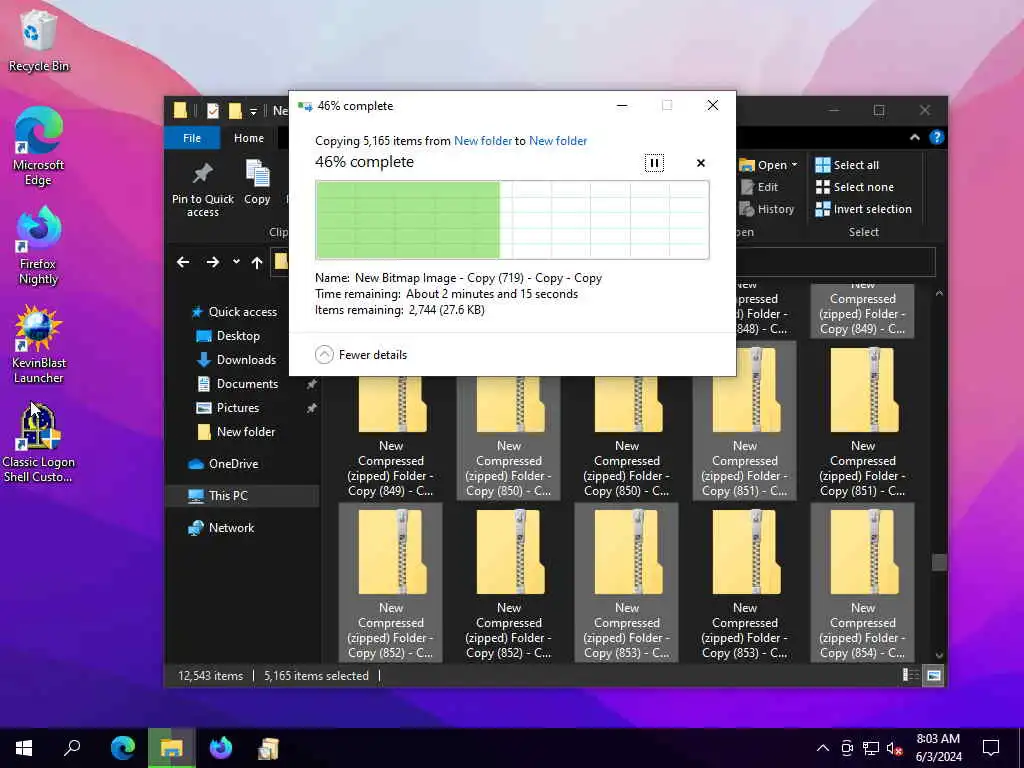Open notification center icon
Screen dimensions: 1024x768
coord(991,748)
